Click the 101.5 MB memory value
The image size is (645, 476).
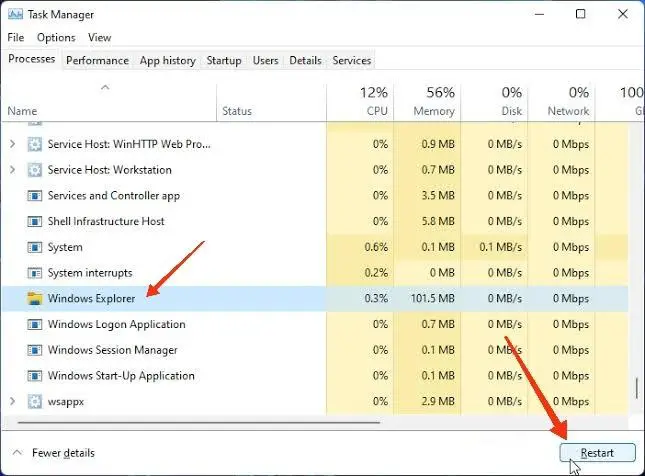(x=432, y=298)
